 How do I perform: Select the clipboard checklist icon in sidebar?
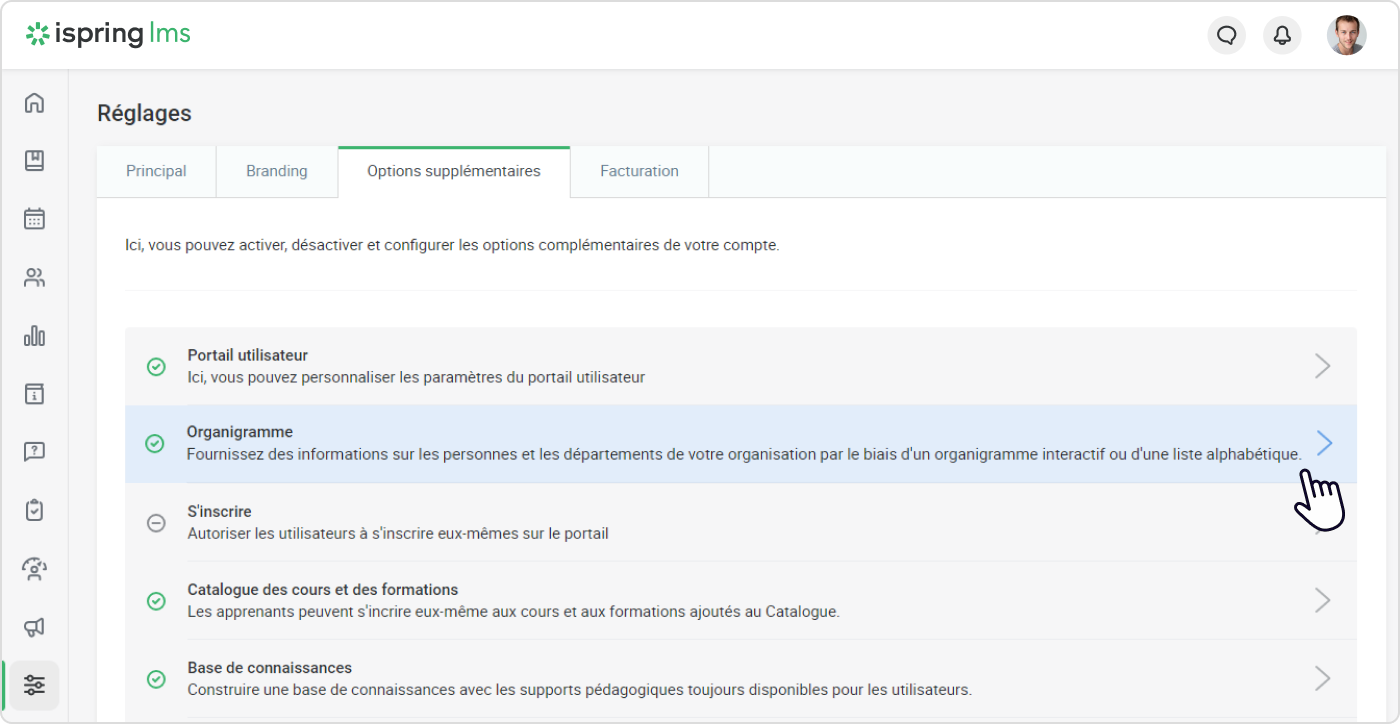(x=34, y=510)
